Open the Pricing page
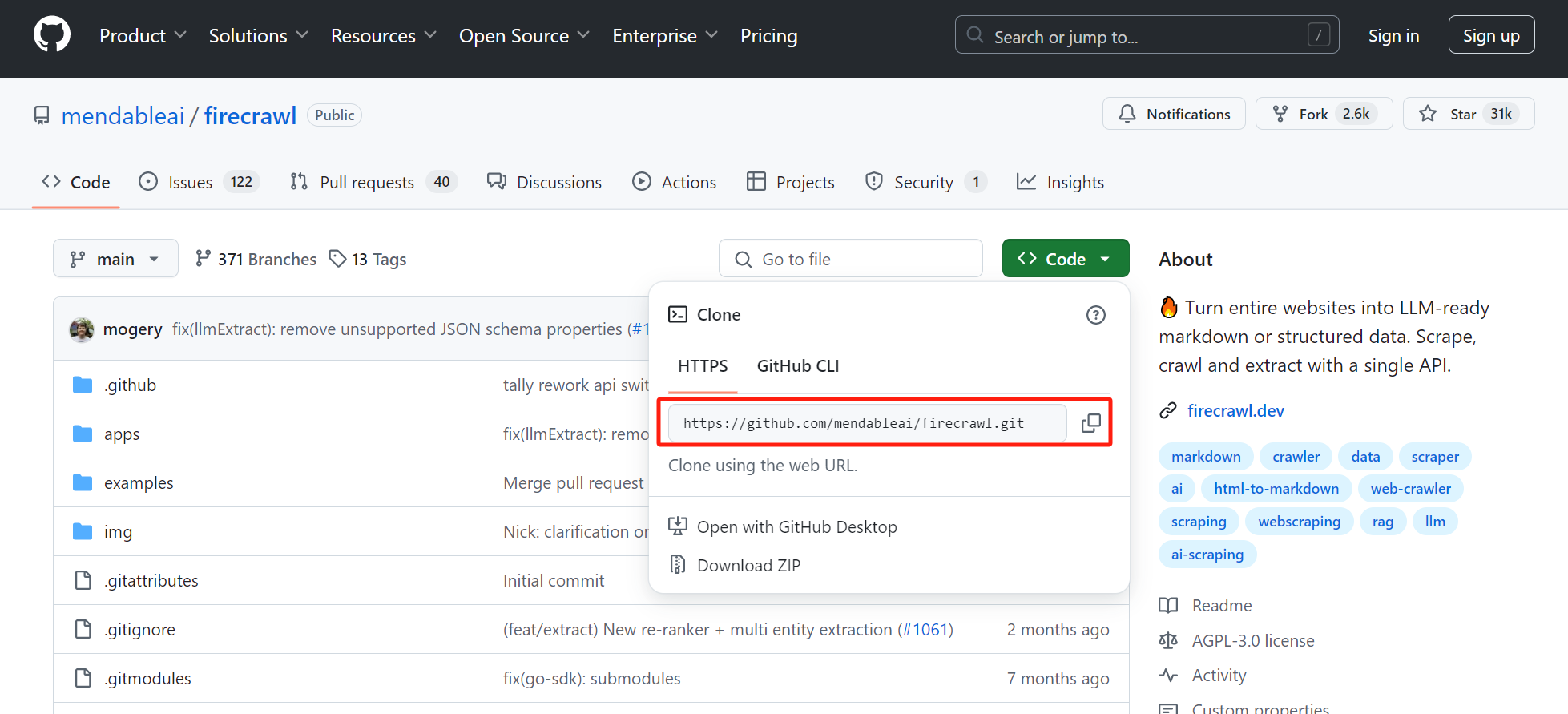This screenshot has height=714, width=1568. (x=768, y=36)
